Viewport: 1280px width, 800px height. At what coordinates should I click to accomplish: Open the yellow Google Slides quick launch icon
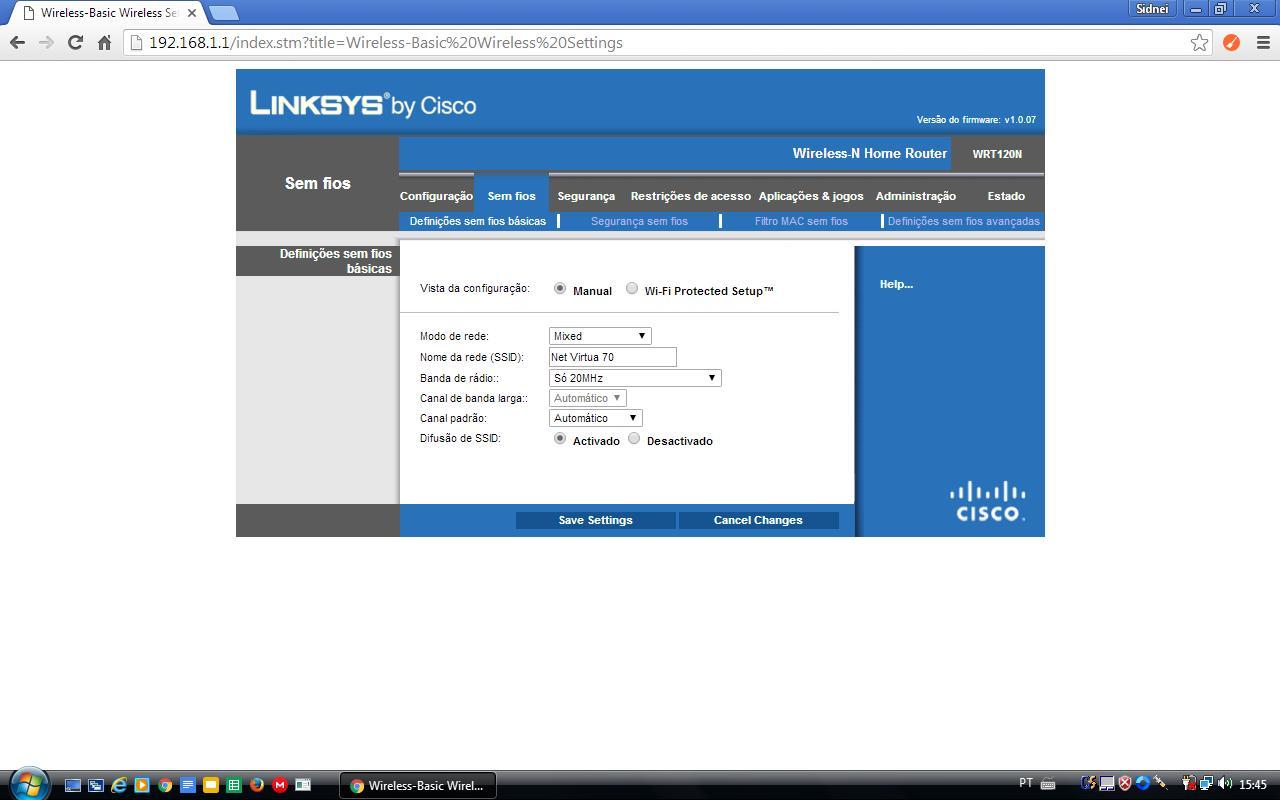point(211,785)
